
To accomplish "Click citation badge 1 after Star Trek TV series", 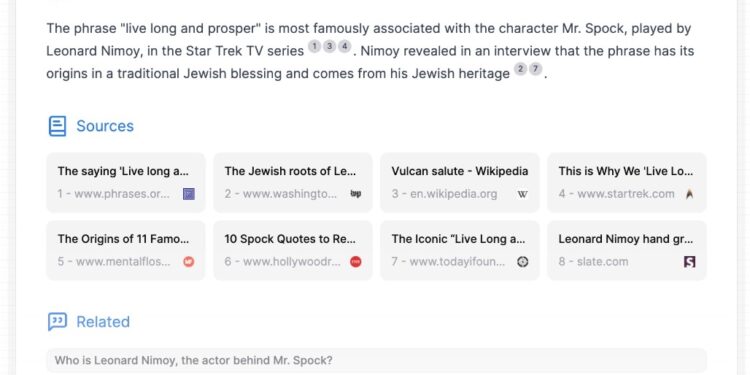I will pyautogui.click(x=314, y=46).
